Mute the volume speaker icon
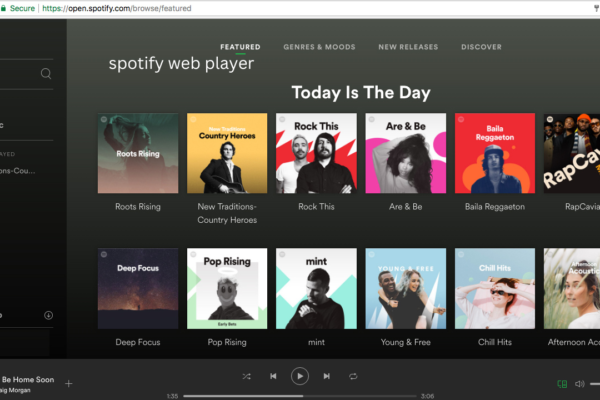600x400 pixels. click(580, 384)
